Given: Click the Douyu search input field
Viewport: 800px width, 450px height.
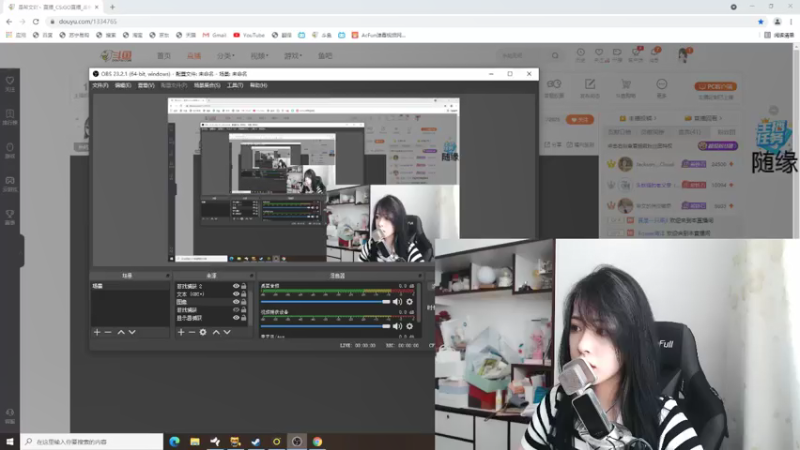Looking at the screenshot, I should click(523, 56).
